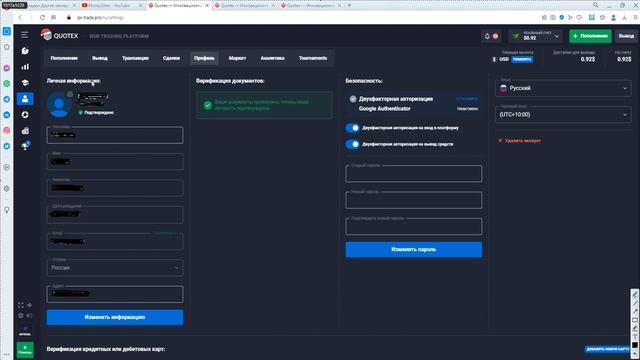Click the address field above Изменить информацию
The image size is (640, 360).
[x=115, y=294]
